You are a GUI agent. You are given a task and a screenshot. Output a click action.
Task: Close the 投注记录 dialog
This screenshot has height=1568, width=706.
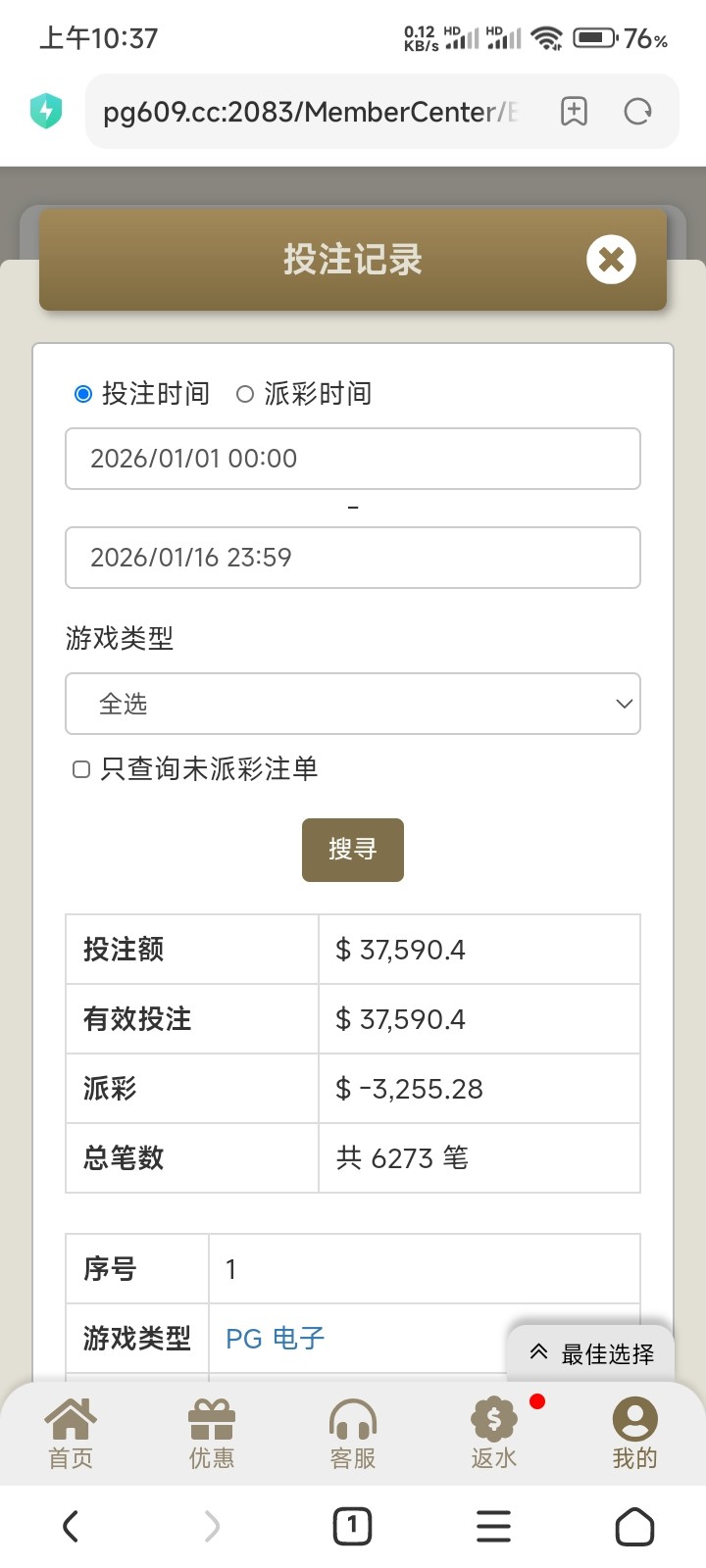click(x=611, y=260)
